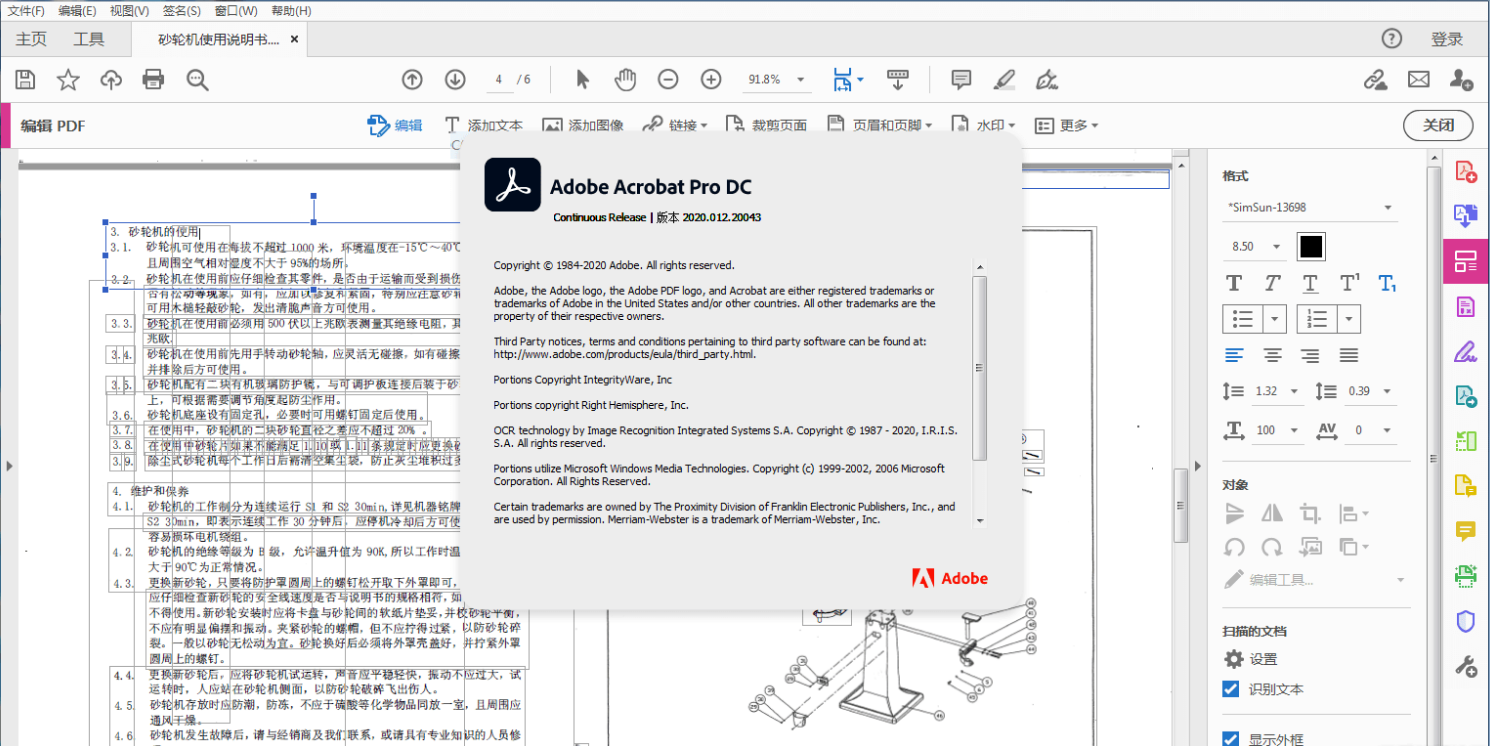Close the 砂轮机使用说明书 document tab
The image size is (1490, 746).
pyautogui.click(x=294, y=39)
